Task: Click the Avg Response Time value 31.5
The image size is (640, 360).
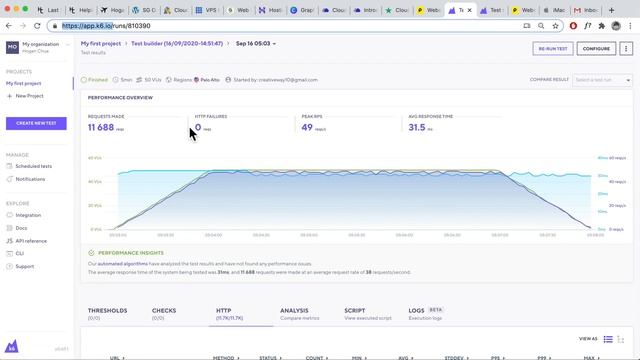Action: 417,127
